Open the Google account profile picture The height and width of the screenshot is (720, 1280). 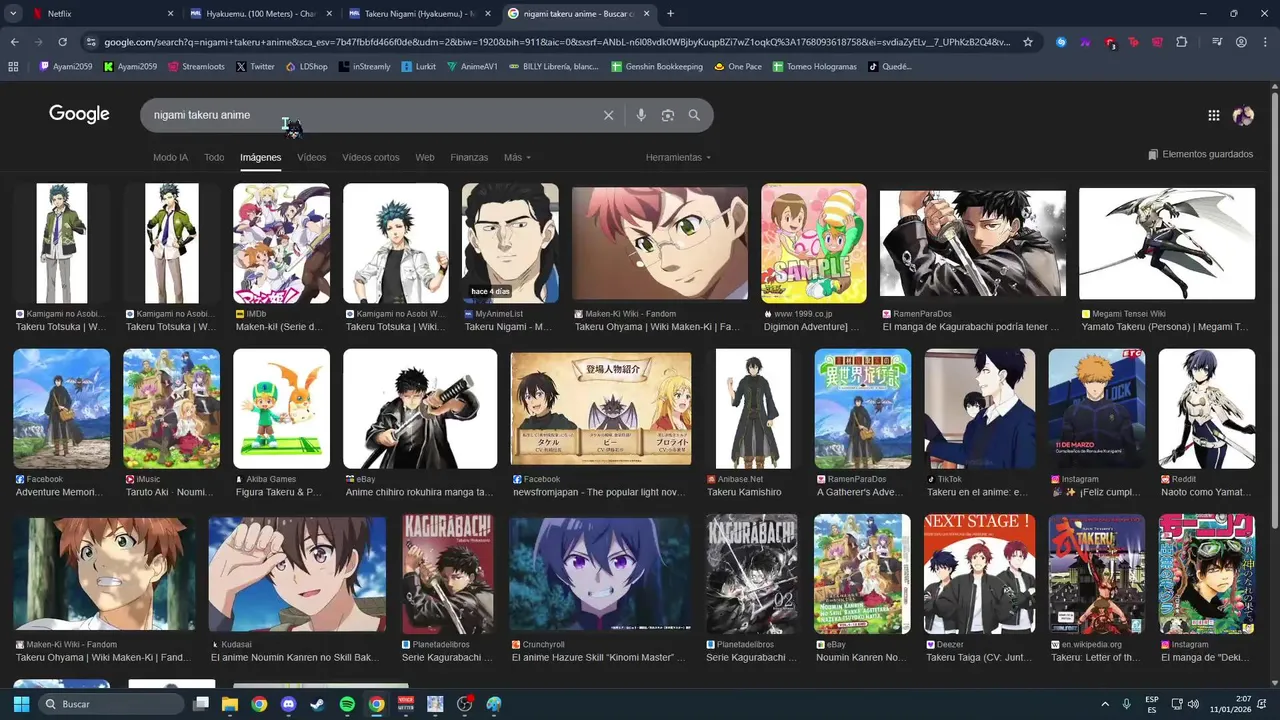click(1243, 115)
